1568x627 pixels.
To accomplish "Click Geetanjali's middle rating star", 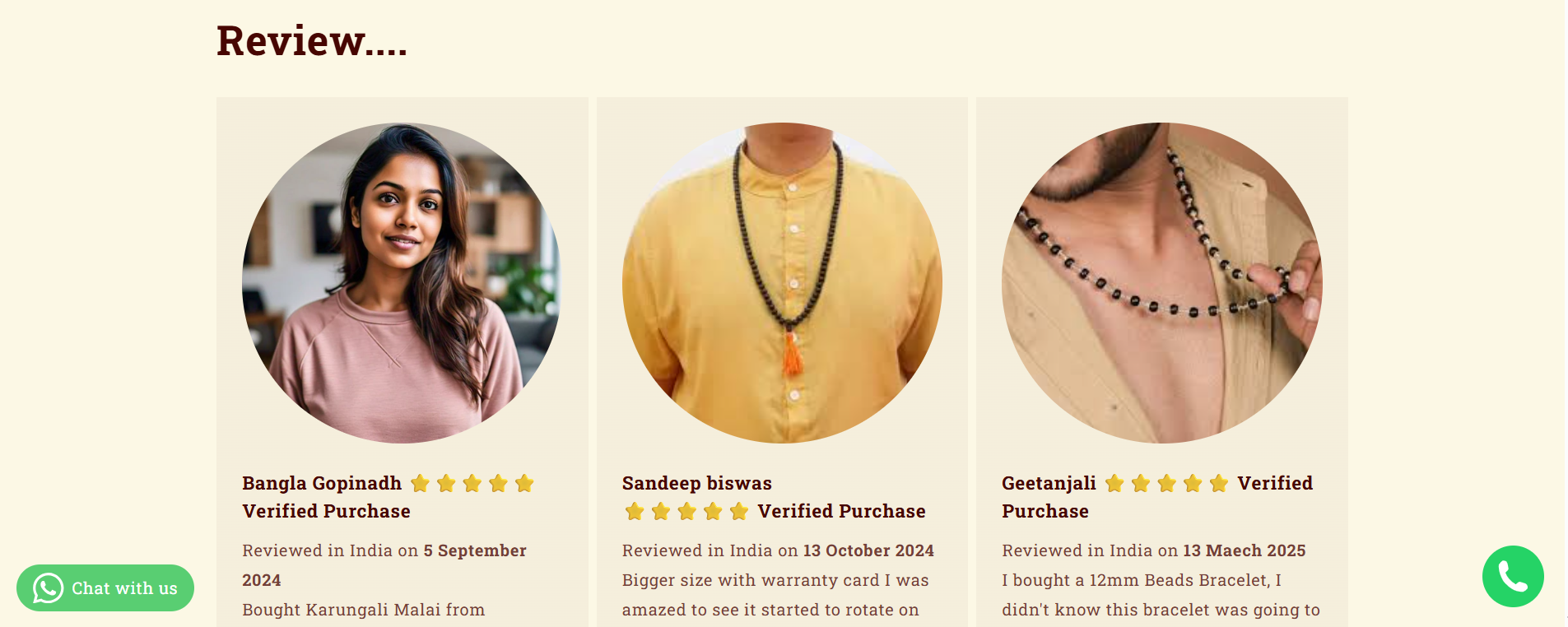I will pos(1166,483).
